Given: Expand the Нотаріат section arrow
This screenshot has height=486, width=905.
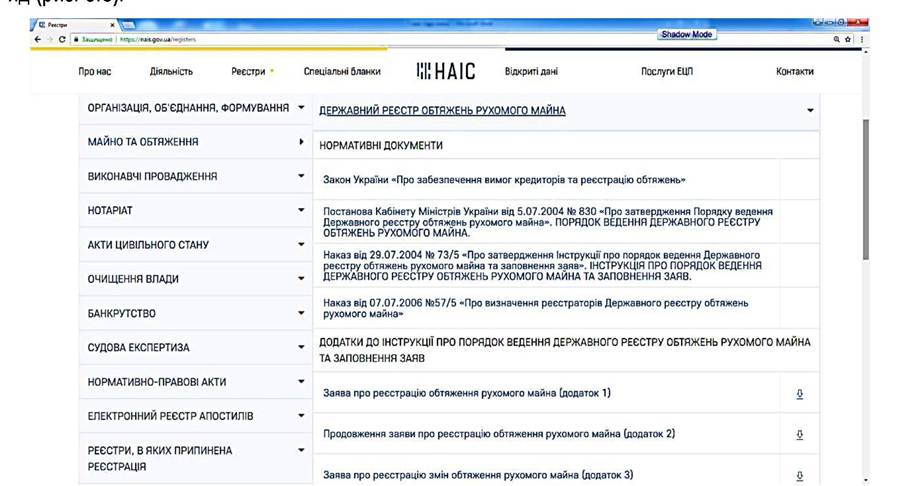Looking at the screenshot, I should [x=301, y=210].
